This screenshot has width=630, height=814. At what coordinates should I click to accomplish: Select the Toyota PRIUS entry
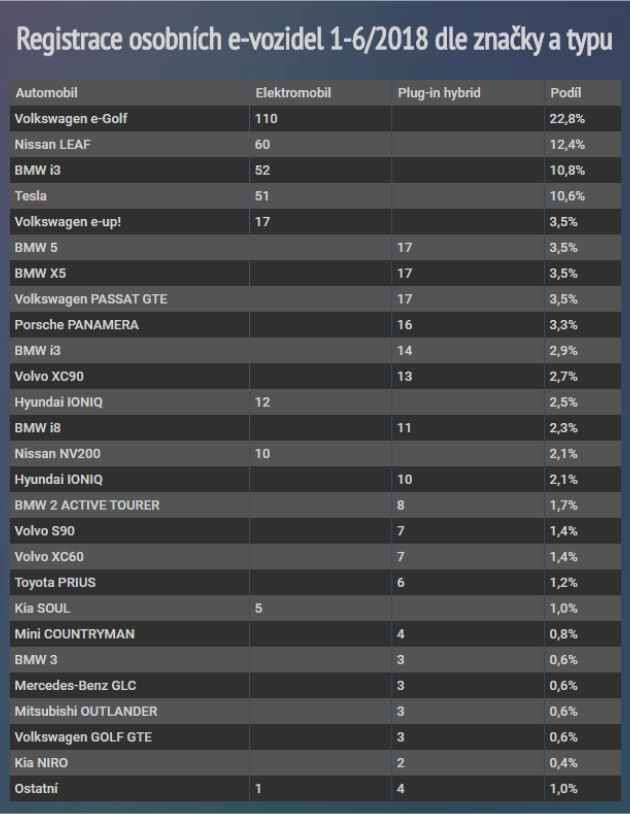tap(55, 582)
